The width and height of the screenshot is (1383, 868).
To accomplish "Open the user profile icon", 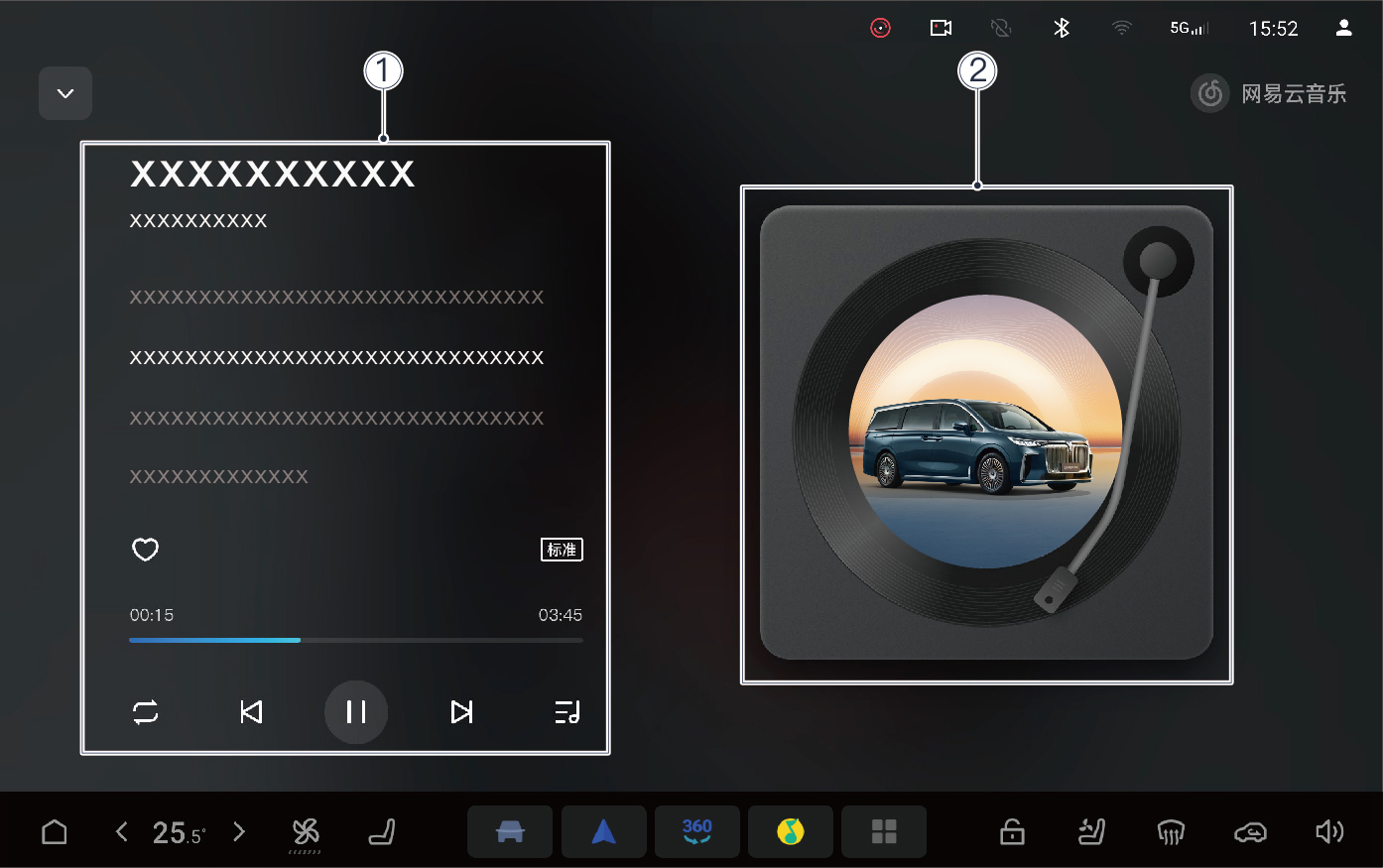I will [x=1344, y=28].
